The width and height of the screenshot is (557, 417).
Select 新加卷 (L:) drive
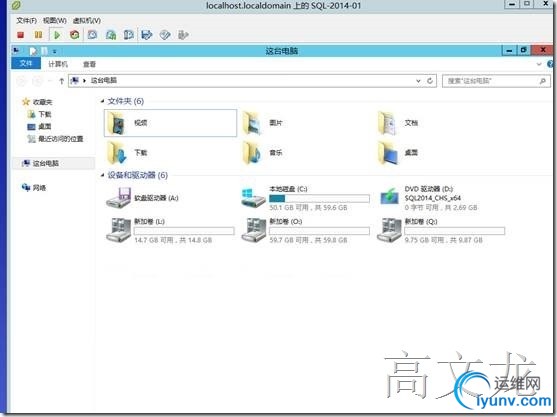170,231
